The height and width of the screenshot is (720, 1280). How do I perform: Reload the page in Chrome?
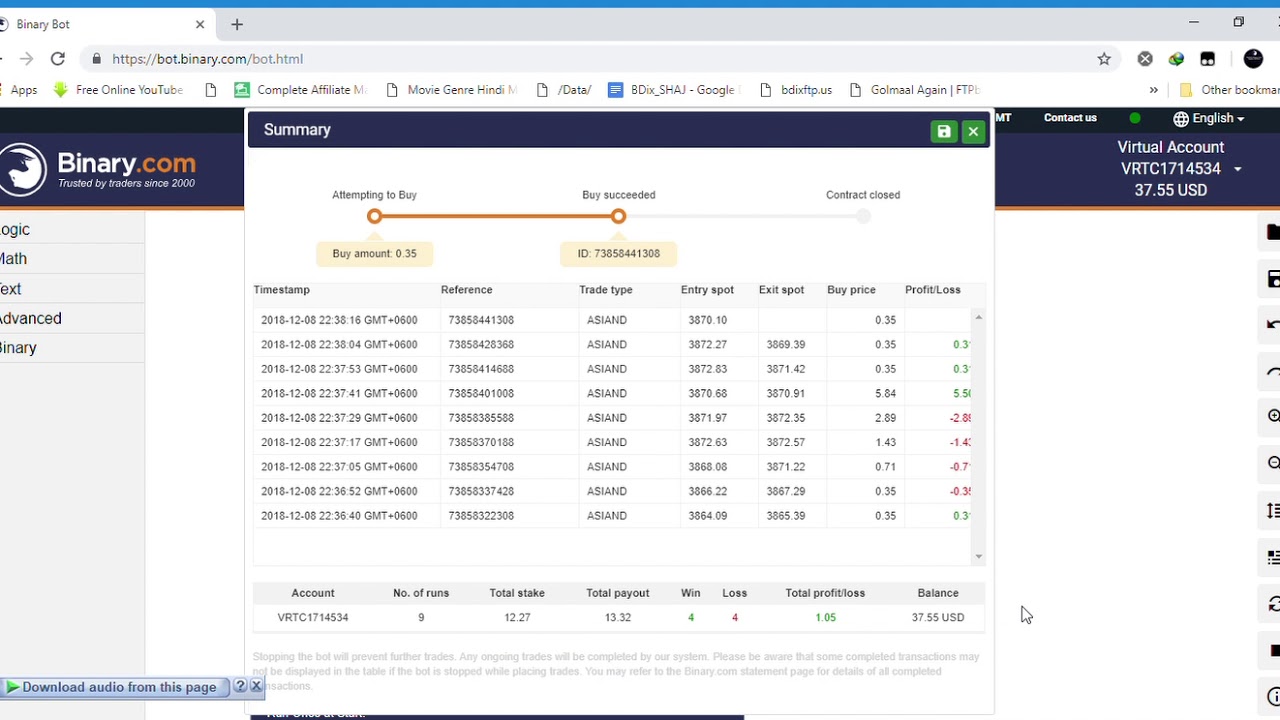pos(58,59)
